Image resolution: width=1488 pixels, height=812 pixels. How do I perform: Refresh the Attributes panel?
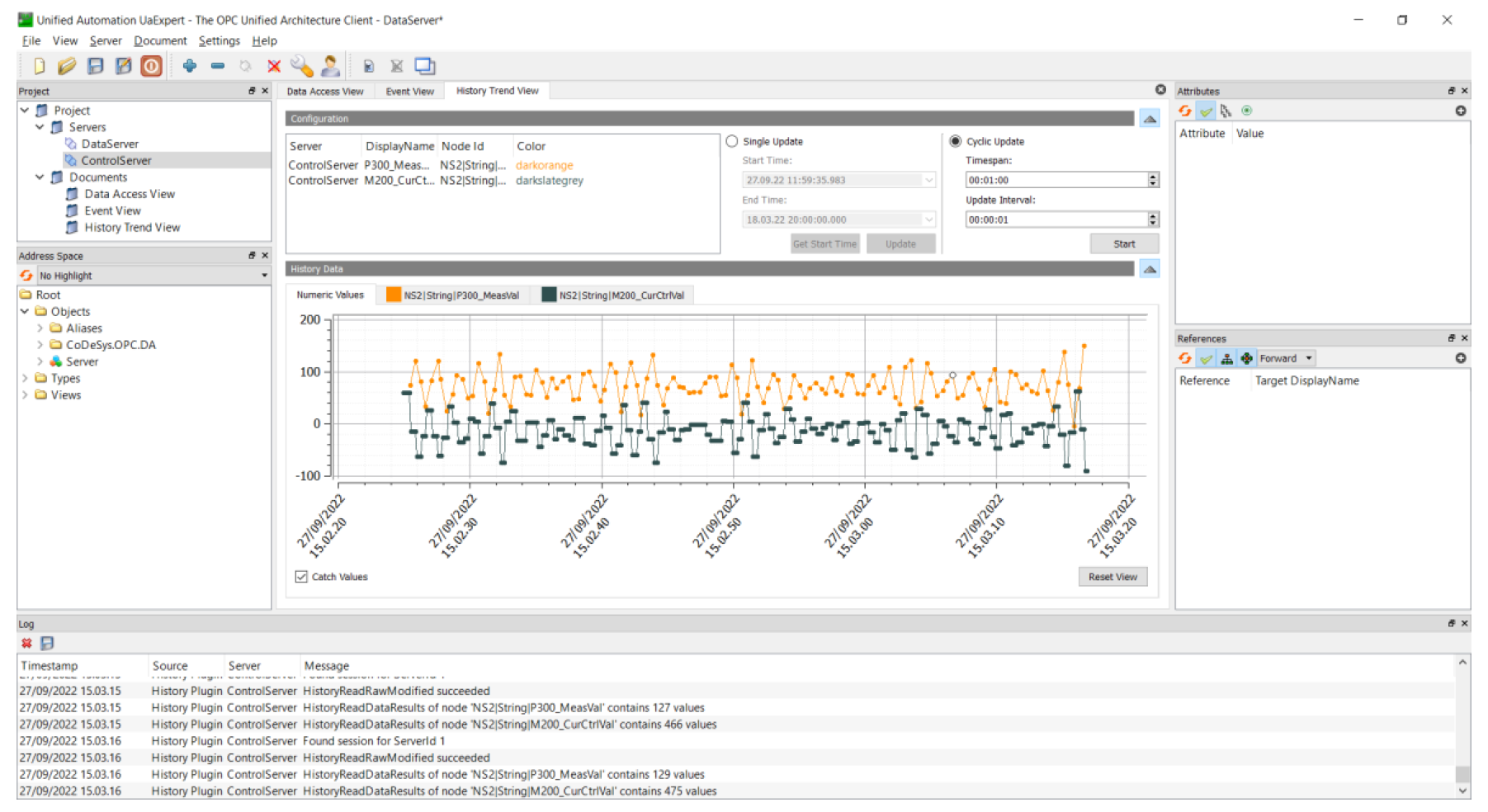(x=1185, y=111)
